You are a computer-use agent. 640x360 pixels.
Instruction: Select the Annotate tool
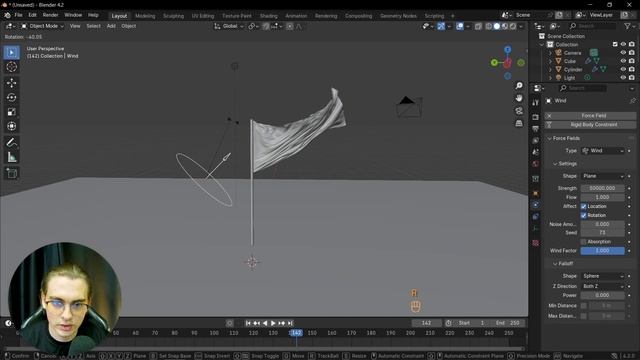tap(11, 142)
